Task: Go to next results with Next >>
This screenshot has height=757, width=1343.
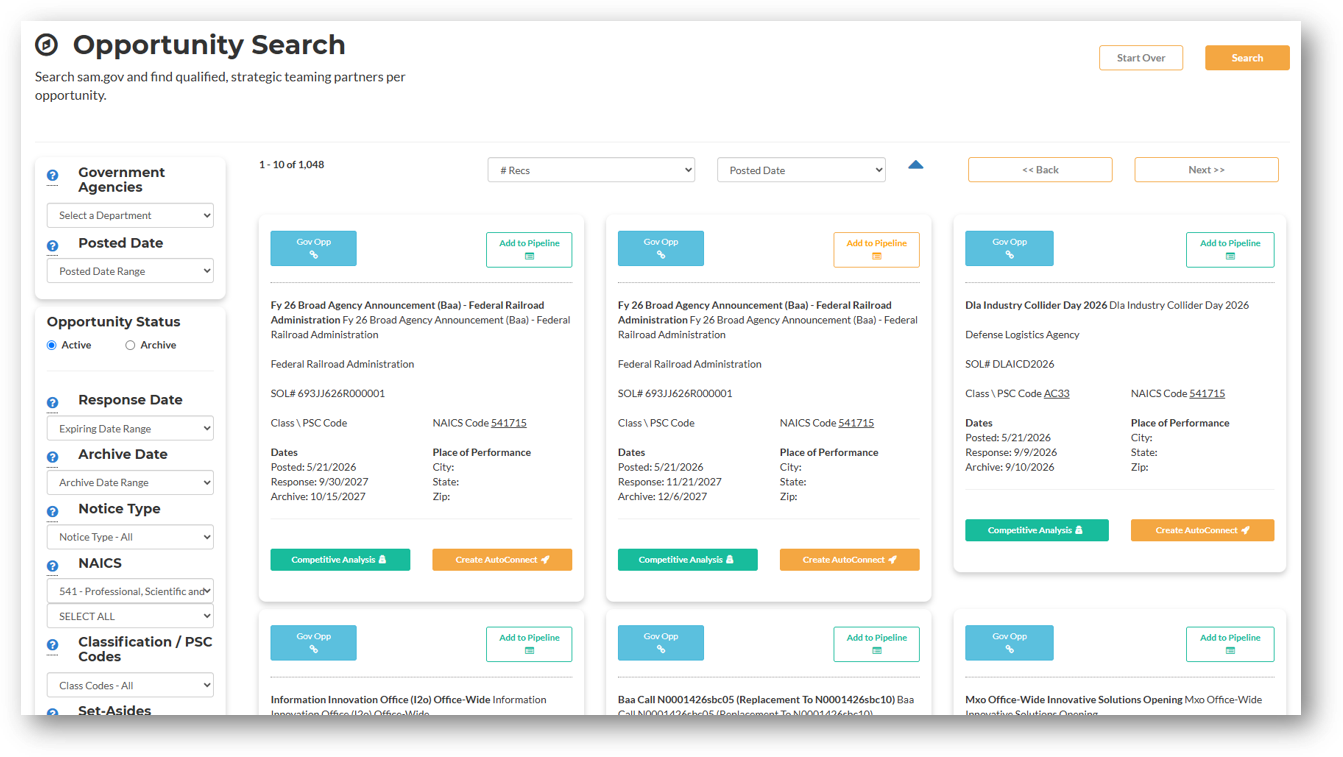Action: pyautogui.click(x=1206, y=170)
